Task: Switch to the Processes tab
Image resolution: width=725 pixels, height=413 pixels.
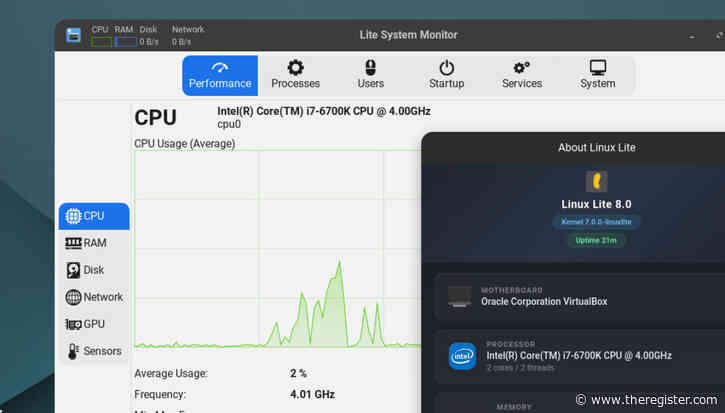Action: pyautogui.click(x=295, y=76)
